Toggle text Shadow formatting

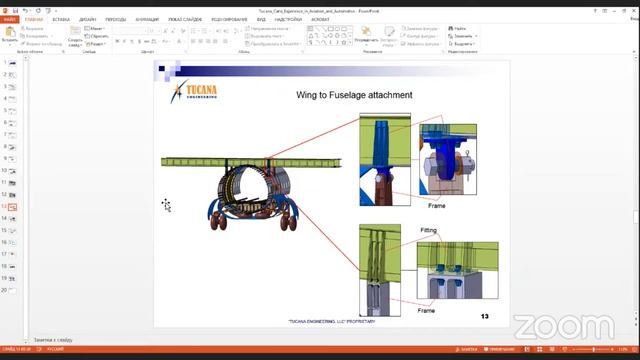(139, 41)
